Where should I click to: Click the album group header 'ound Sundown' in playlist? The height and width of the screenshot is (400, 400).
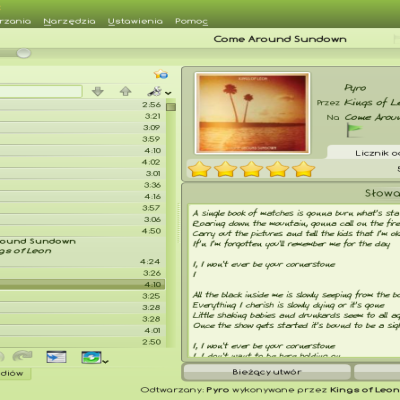point(38,241)
